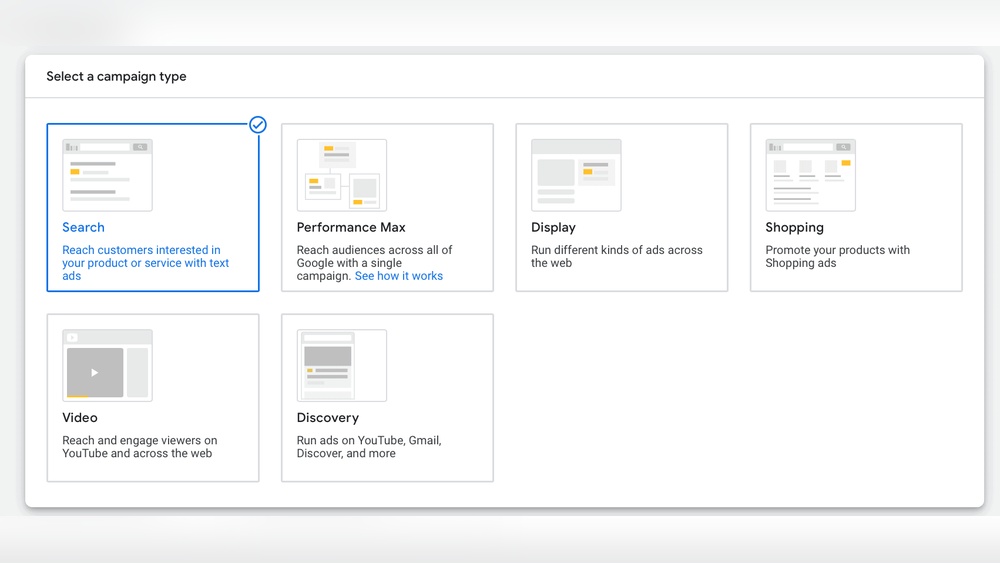The width and height of the screenshot is (1000, 563).
Task: Click "Run different kinds of ads" description
Action: (616, 256)
